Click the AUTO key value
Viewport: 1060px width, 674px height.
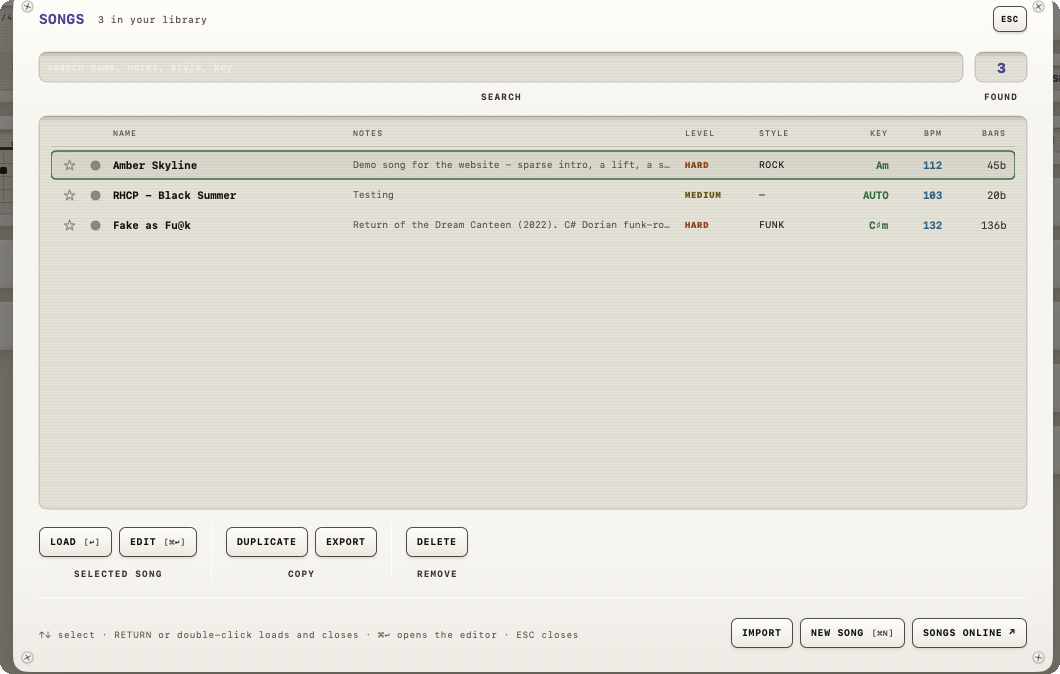point(875,195)
